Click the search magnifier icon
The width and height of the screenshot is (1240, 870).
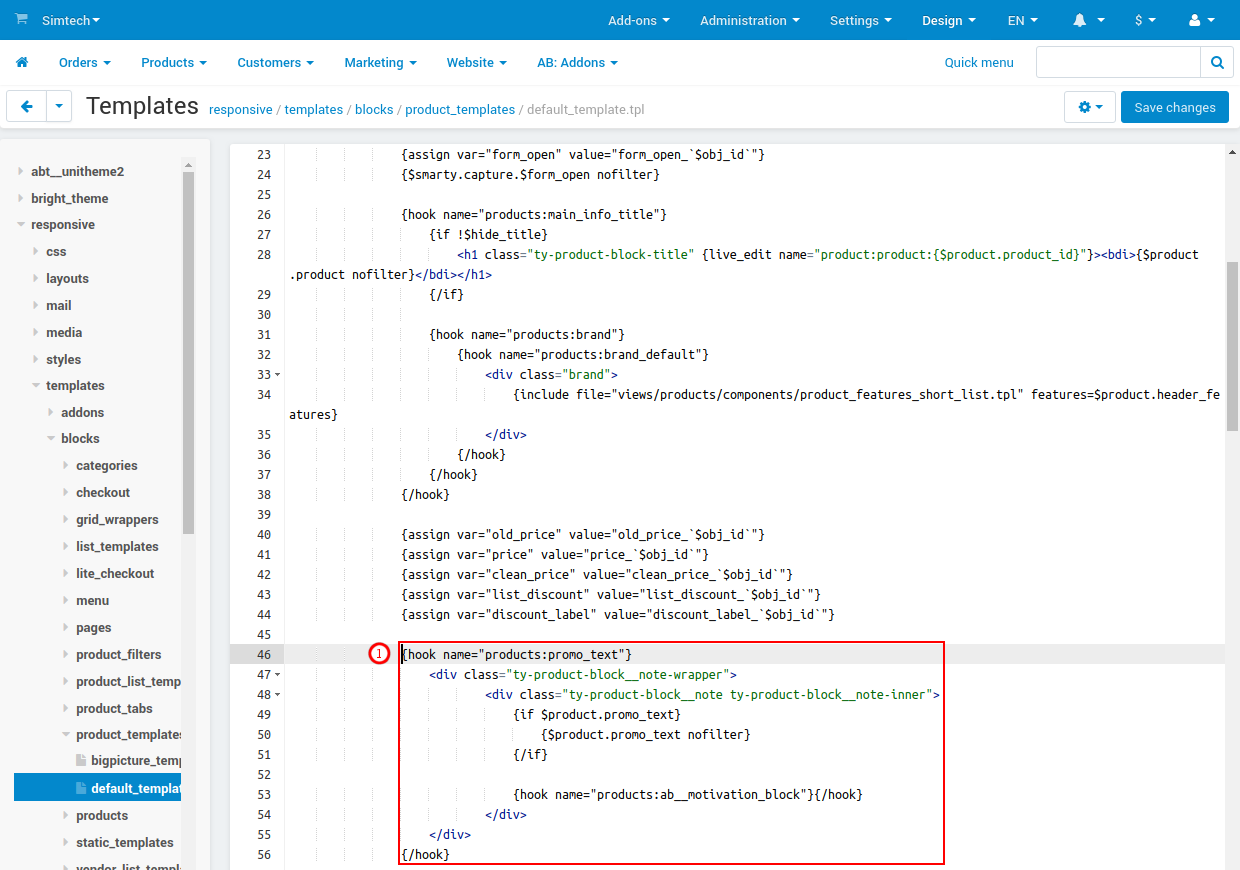click(1216, 61)
